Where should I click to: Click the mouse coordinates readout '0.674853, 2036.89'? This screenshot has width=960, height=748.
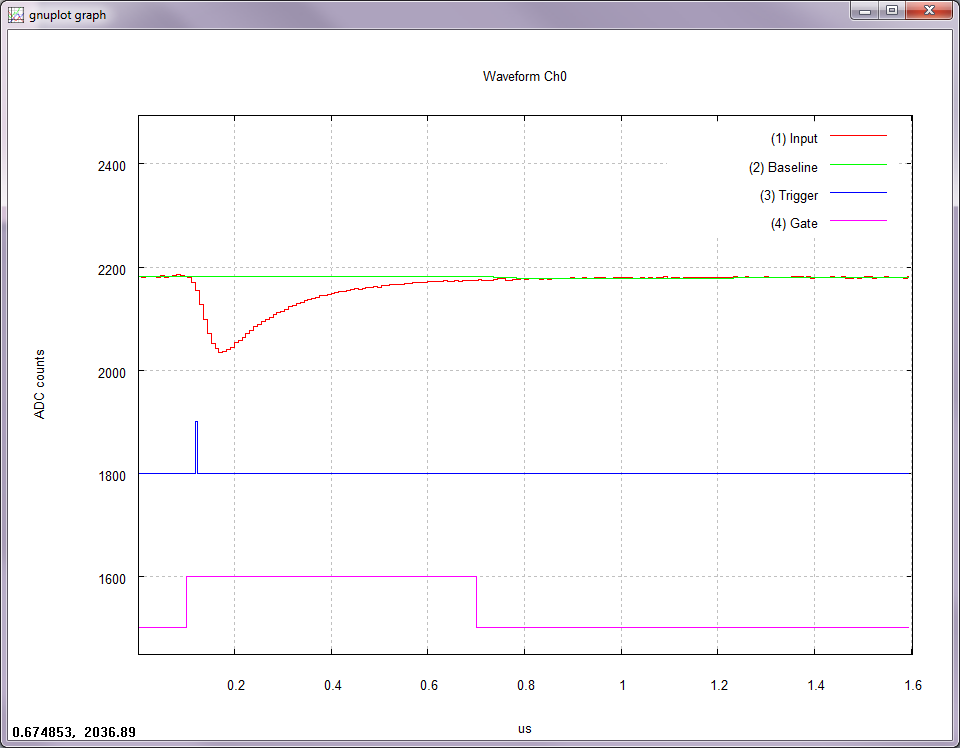tap(74, 732)
